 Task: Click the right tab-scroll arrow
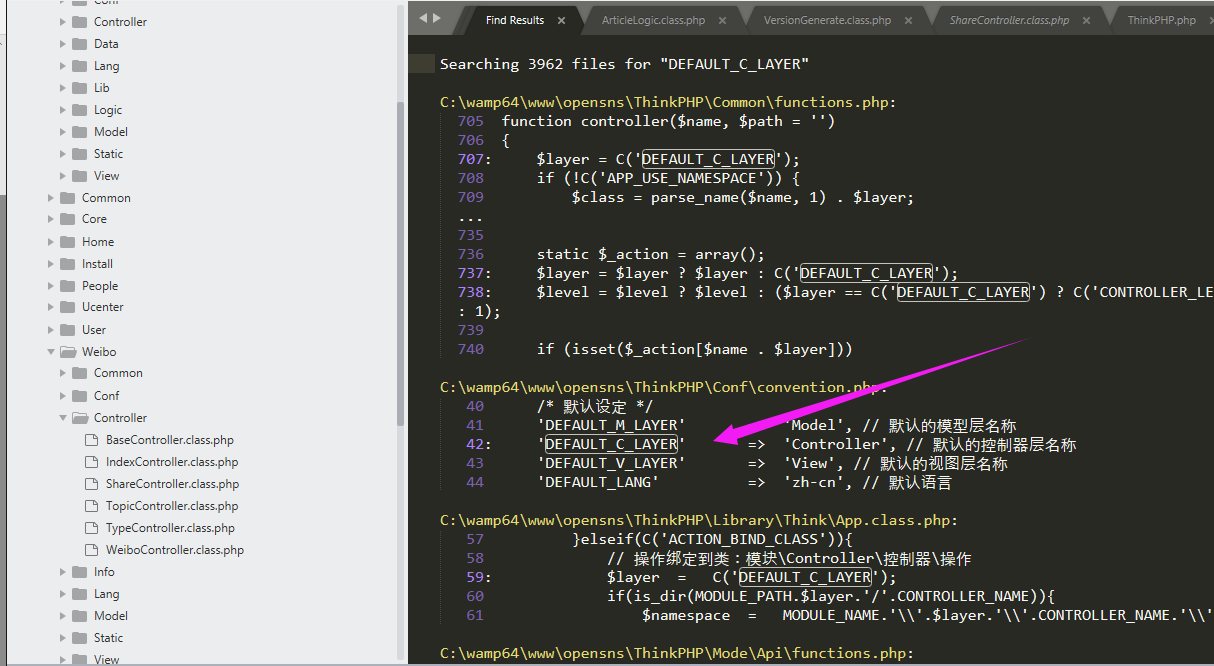click(436, 18)
